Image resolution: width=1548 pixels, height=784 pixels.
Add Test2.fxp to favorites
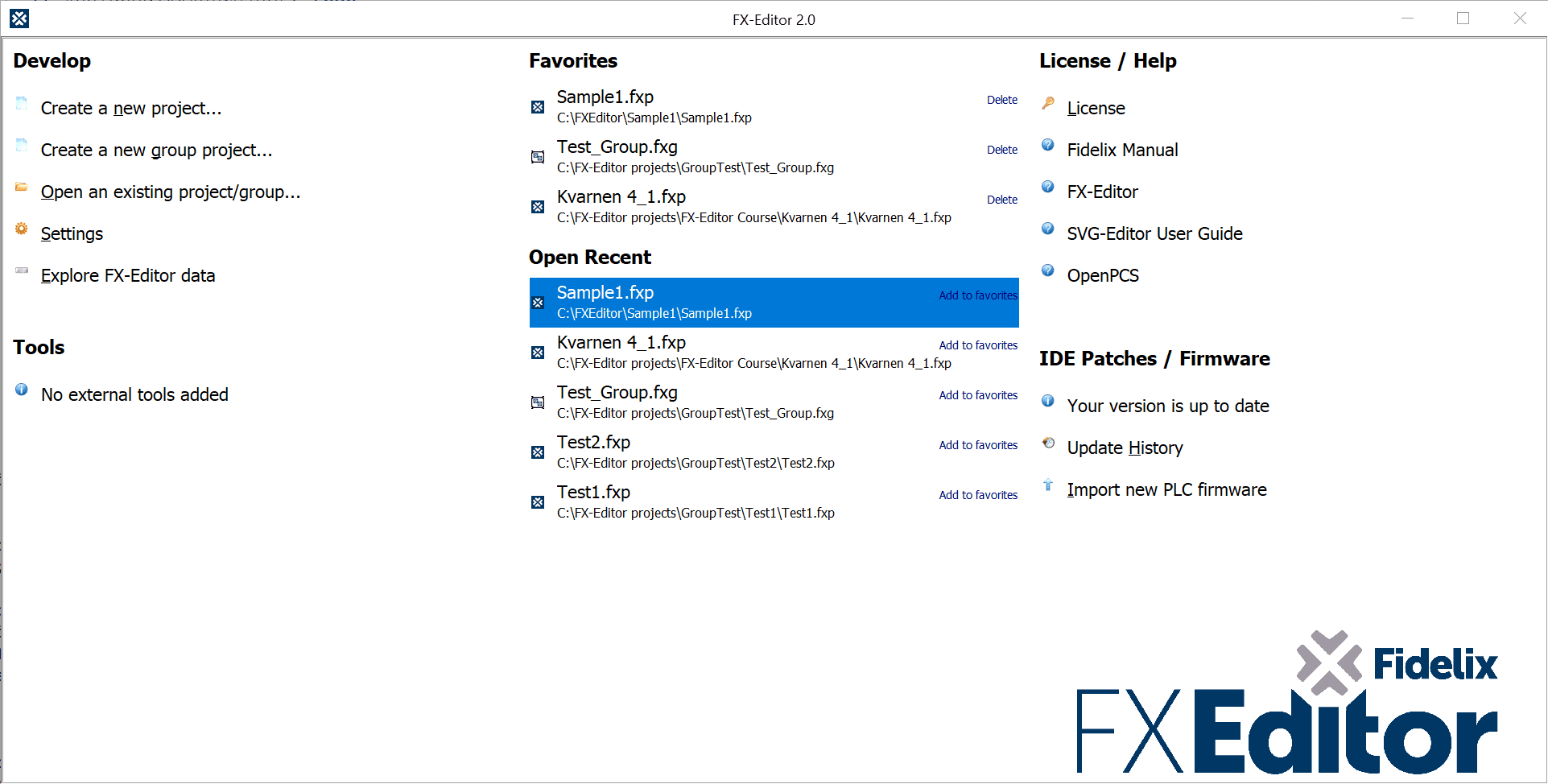(x=978, y=445)
